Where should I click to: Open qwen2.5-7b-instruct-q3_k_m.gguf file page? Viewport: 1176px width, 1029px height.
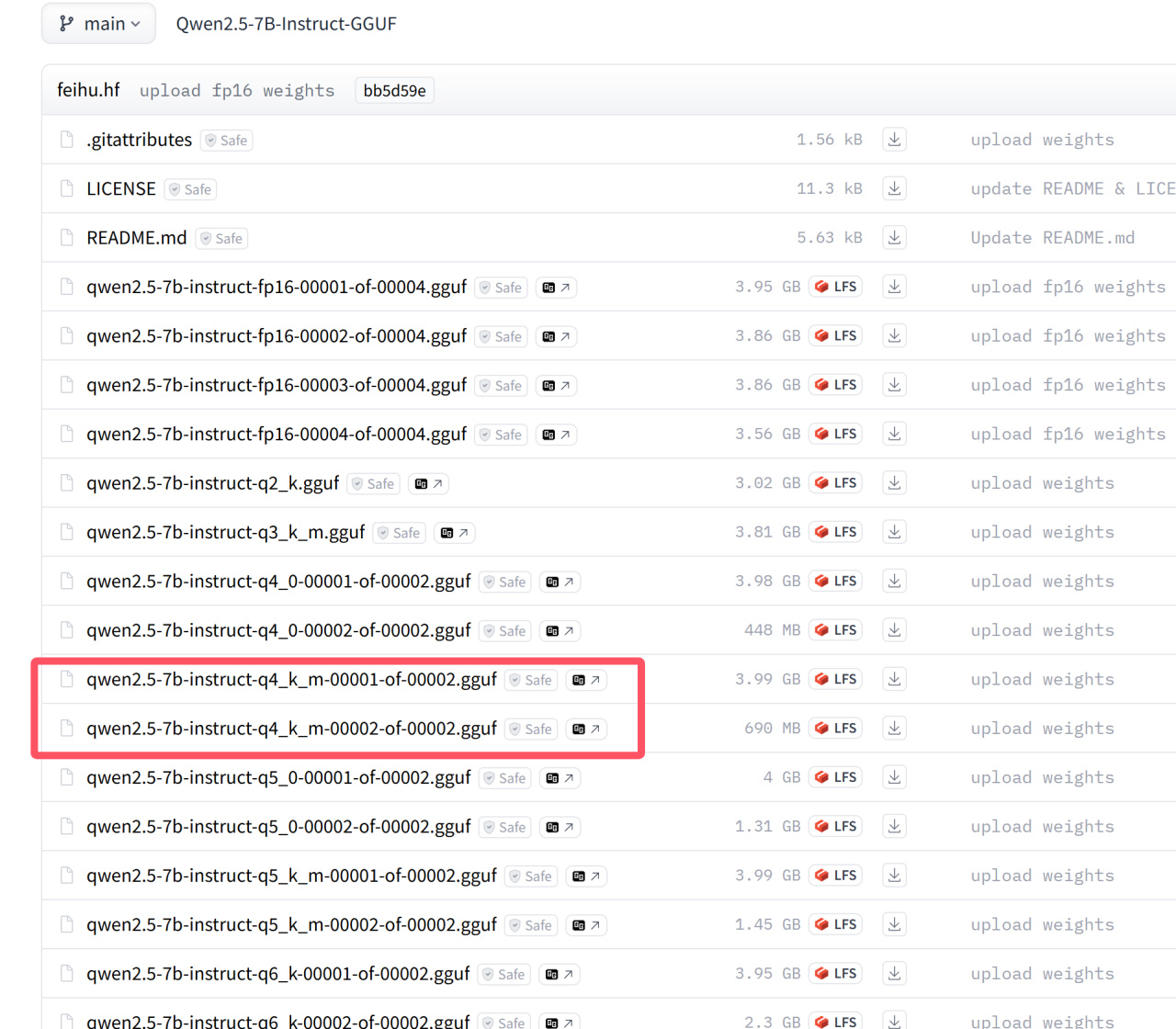(x=226, y=533)
